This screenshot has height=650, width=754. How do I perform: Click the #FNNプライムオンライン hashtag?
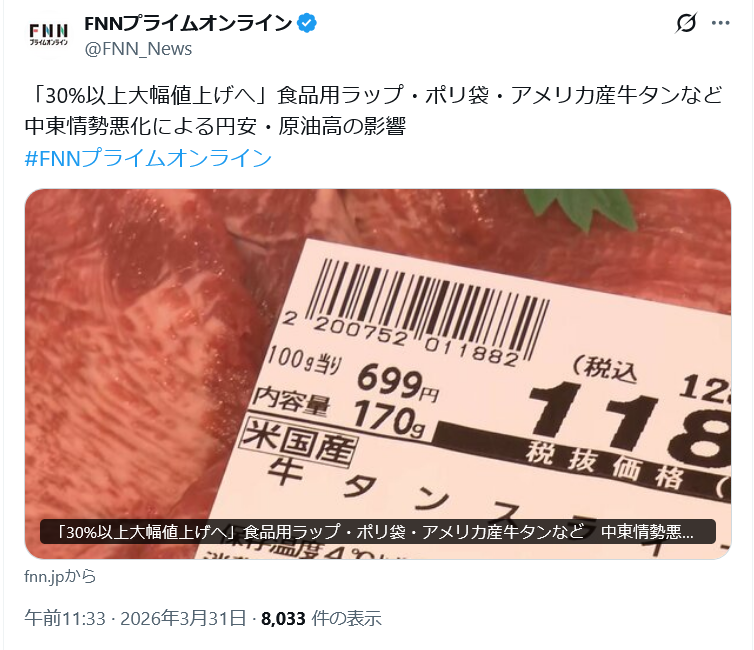coord(148,158)
